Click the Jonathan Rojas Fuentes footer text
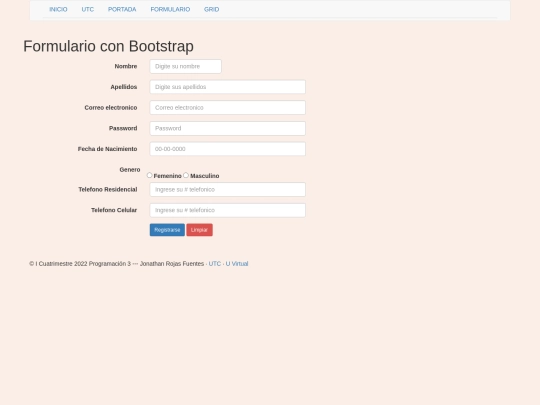The image size is (540, 405). 172,264
